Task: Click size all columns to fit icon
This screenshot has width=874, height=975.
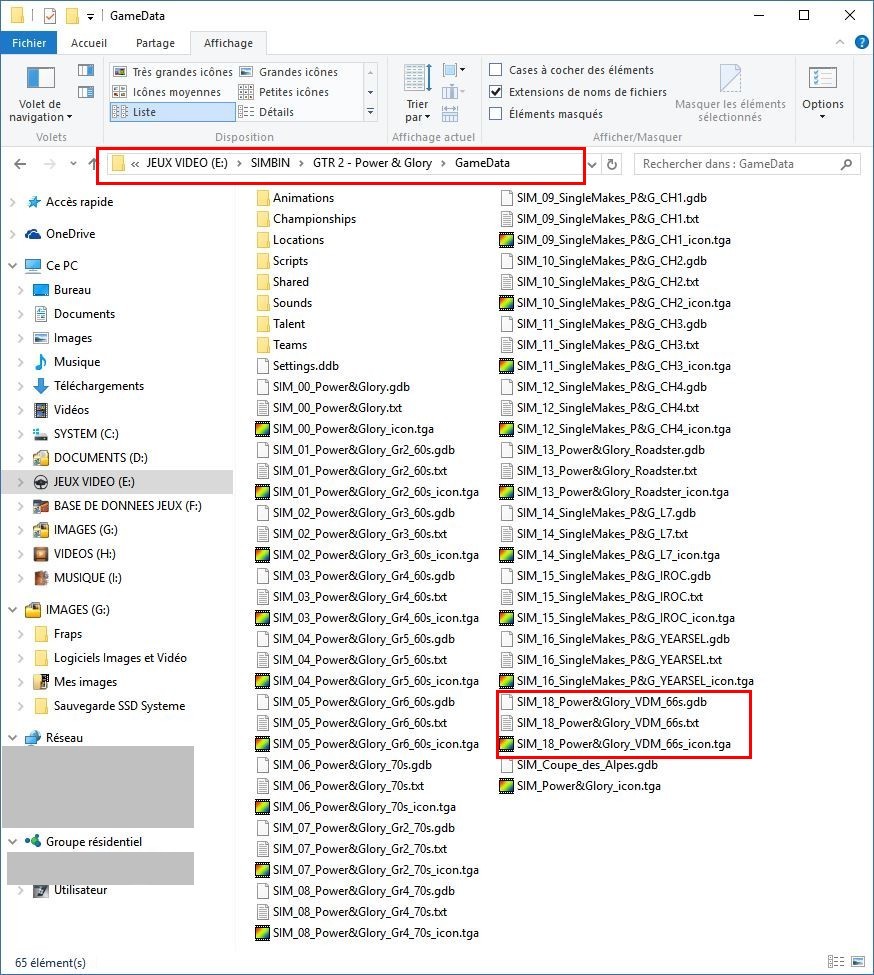Action: click(x=450, y=114)
